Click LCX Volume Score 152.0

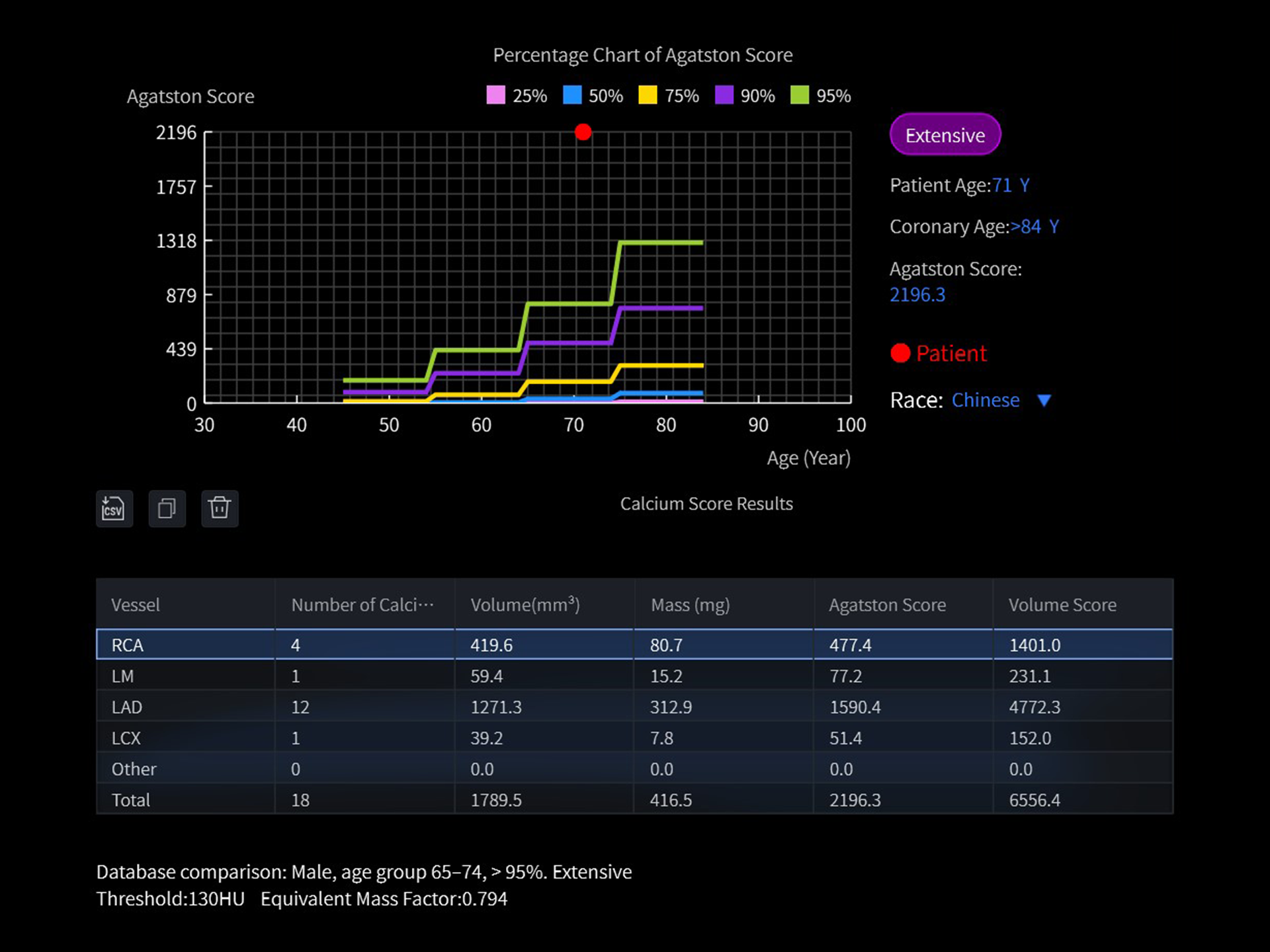pos(1030,738)
